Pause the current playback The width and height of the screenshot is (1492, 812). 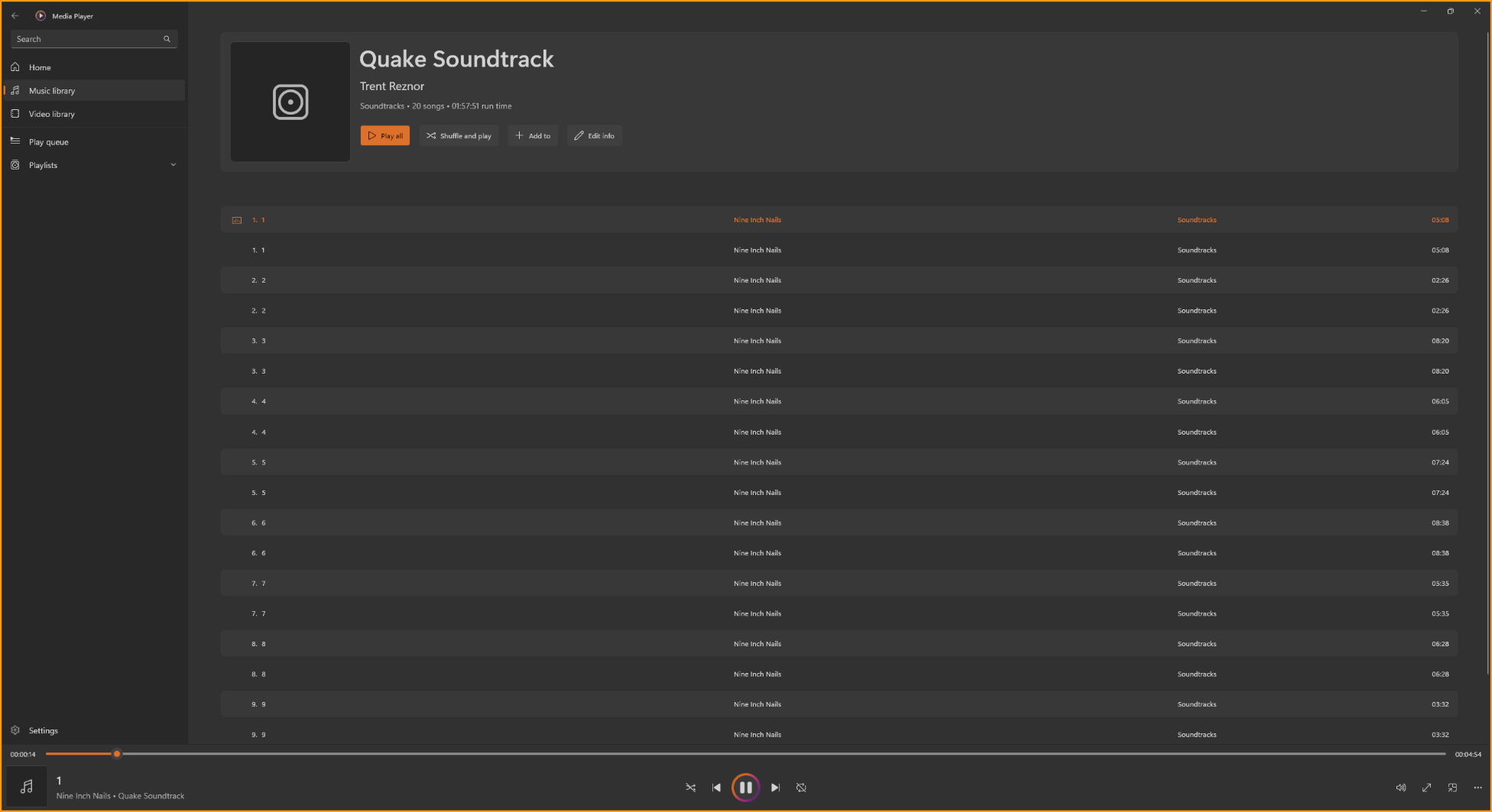745,788
